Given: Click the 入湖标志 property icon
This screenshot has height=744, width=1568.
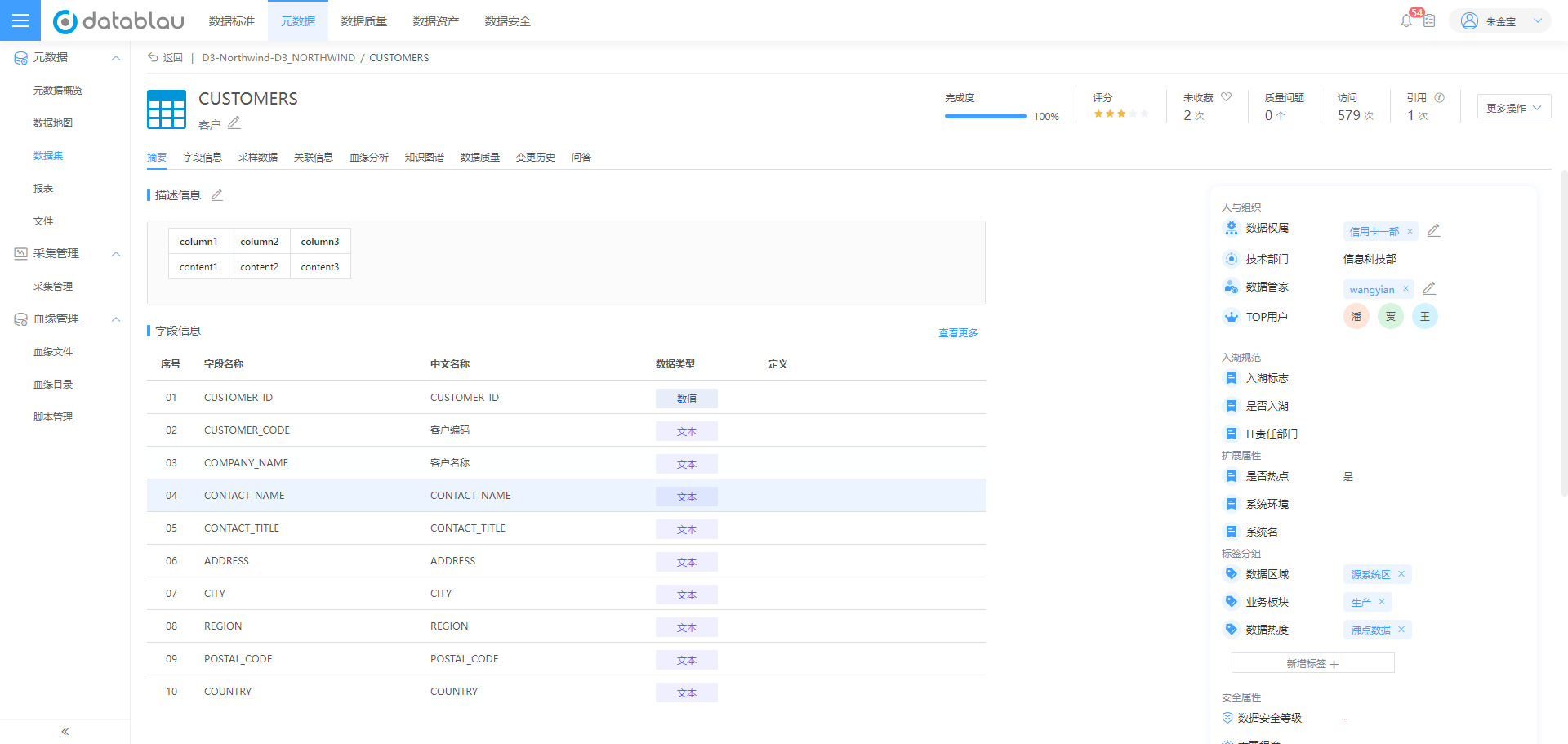Looking at the screenshot, I should (x=1232, y=378).
